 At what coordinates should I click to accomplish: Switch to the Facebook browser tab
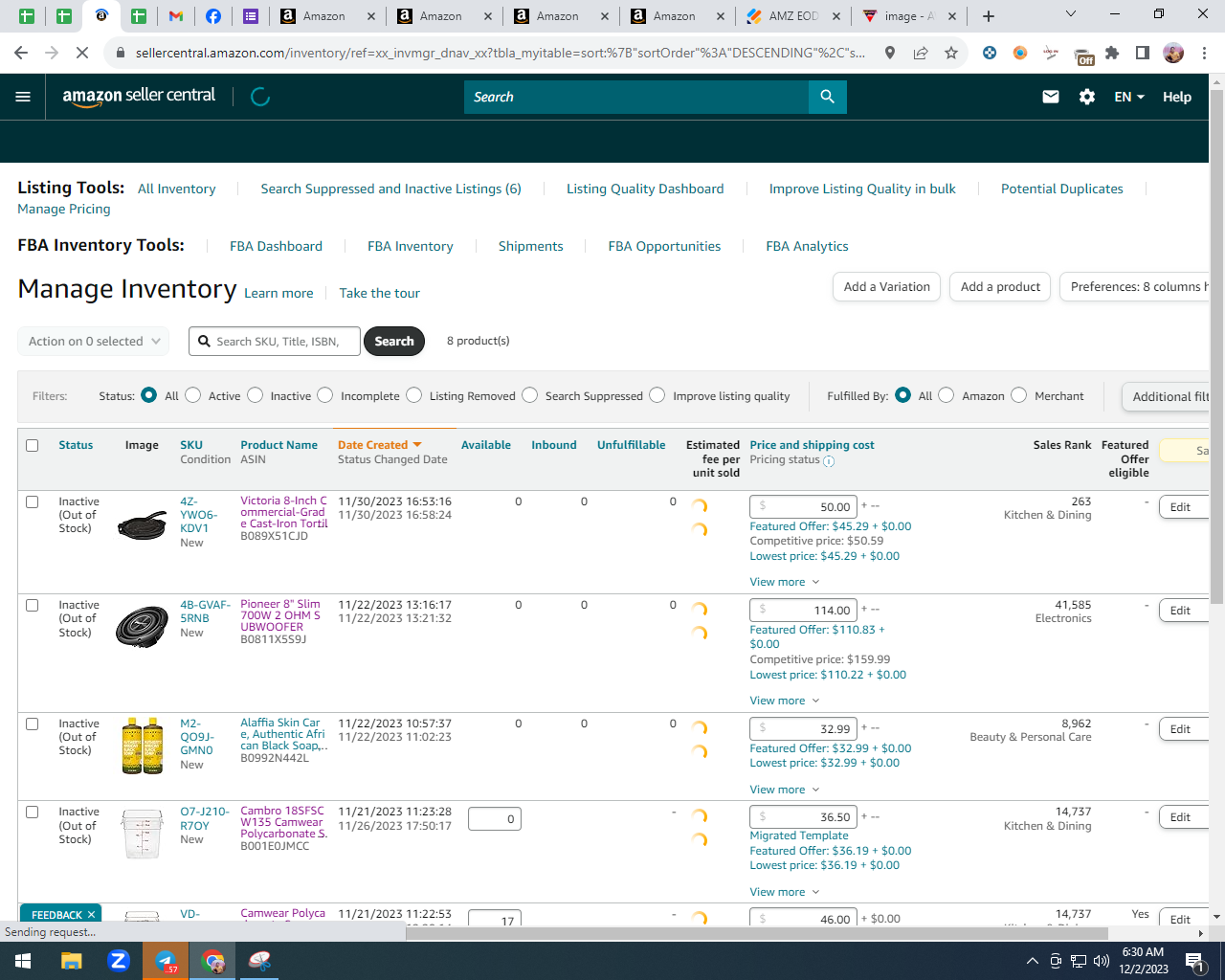[213, 16]
